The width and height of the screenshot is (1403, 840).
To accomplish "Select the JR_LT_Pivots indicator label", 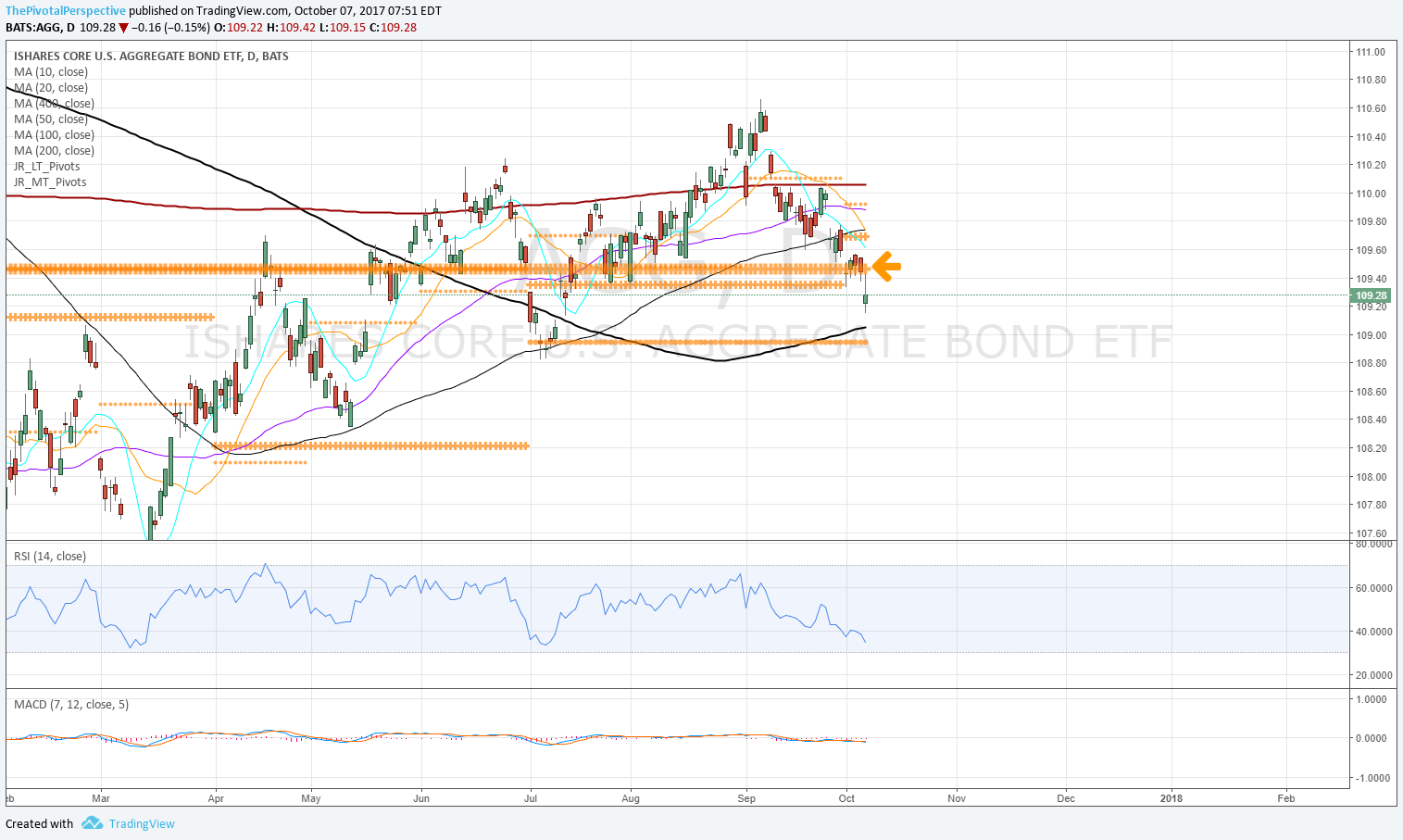I will [x=47, y=166].
